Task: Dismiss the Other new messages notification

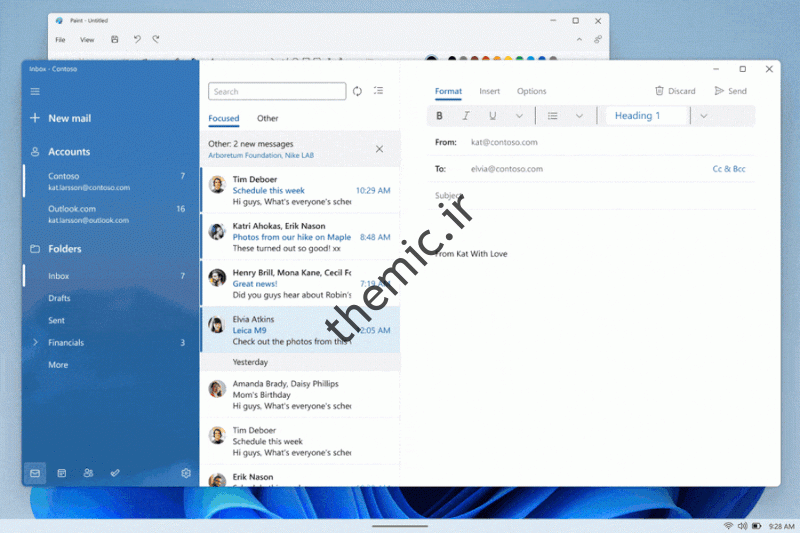Action: [379, 149]
